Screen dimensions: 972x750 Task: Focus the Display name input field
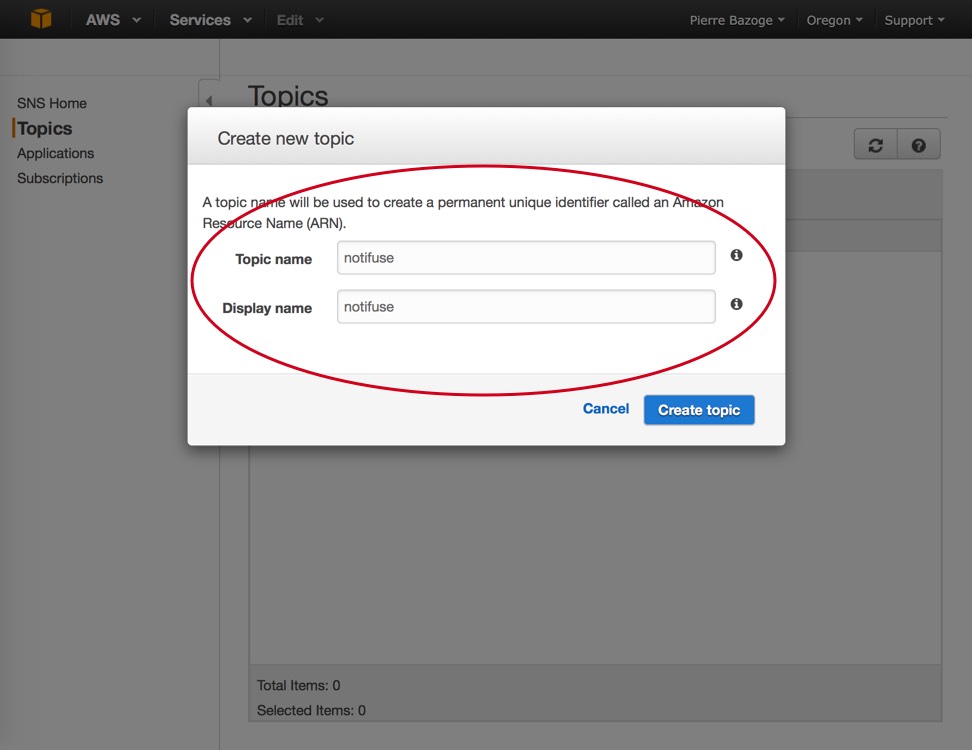(x=526, y=307)
